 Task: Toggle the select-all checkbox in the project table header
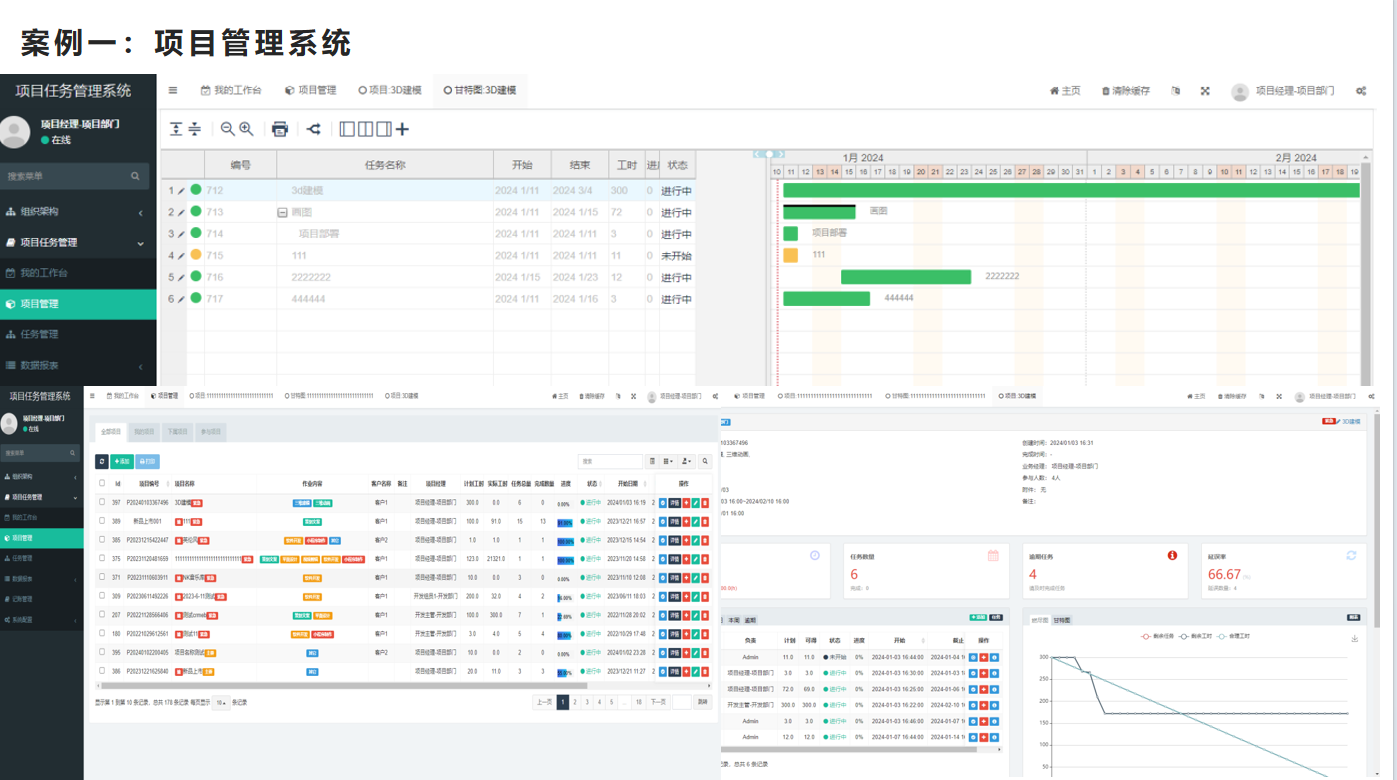click(101, 483)
